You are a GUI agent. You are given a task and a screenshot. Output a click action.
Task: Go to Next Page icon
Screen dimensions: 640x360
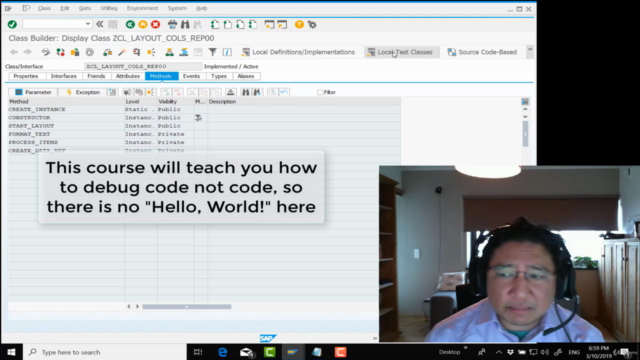click(x=240, y=24)
